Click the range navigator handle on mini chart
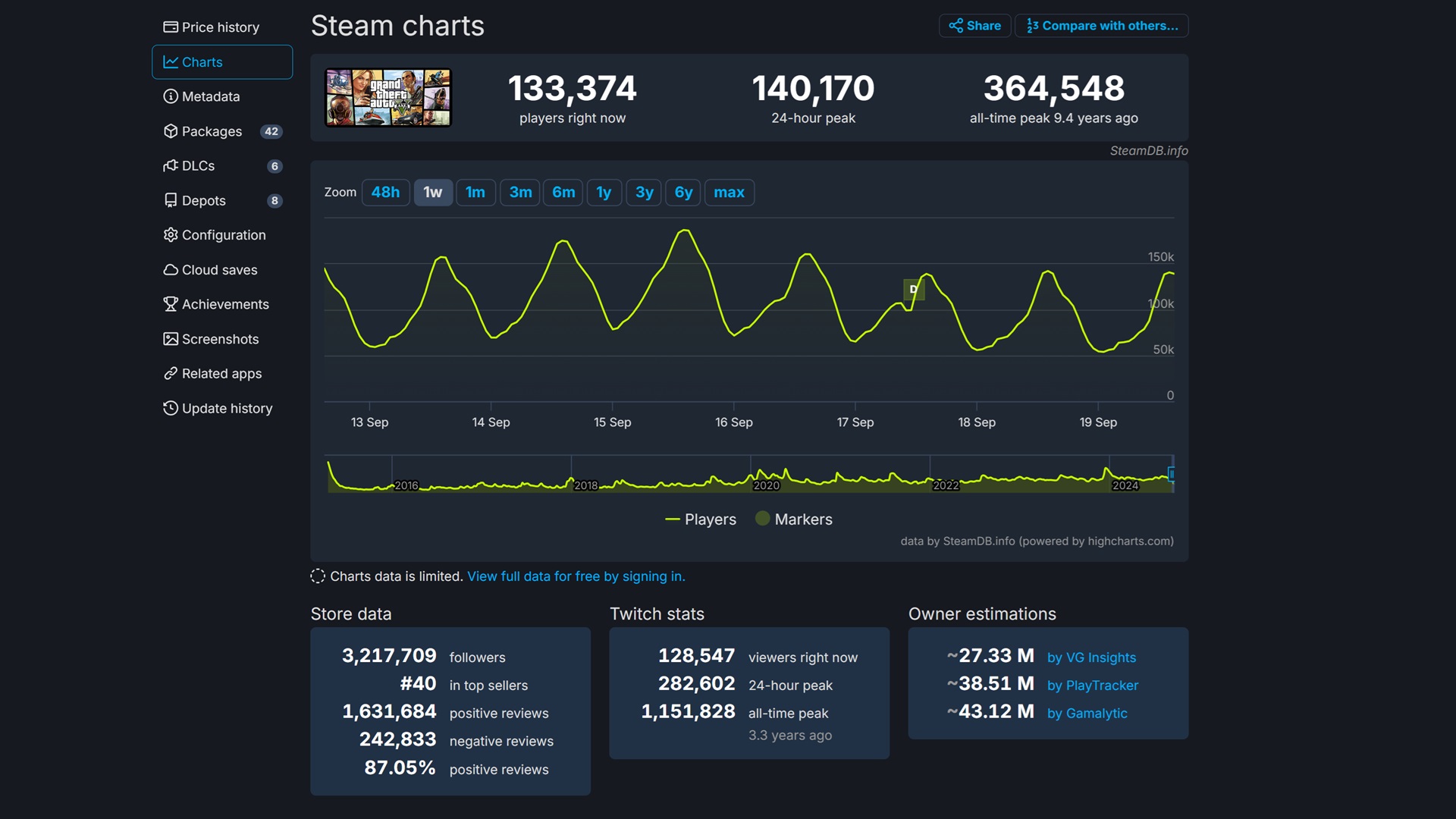Screen dimensions: 1456x819 point(1172,474)
